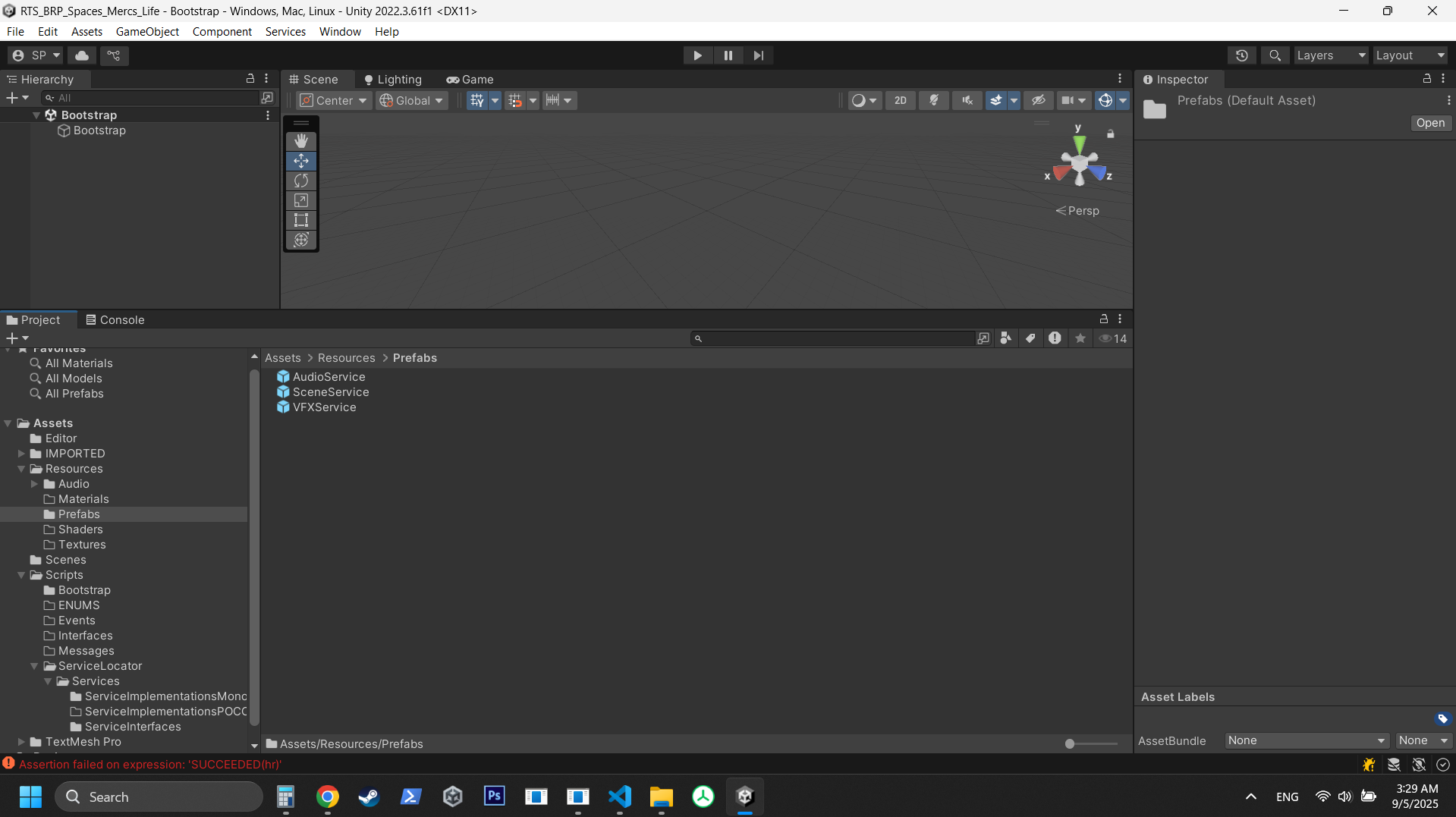Screen dimensions: 1456x817
Task: Select the Move tool
Action: point(301,161)
